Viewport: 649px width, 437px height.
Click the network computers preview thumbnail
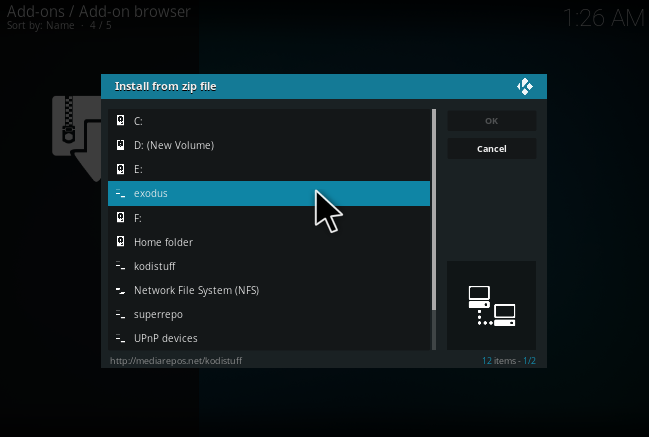click(492, 305)
